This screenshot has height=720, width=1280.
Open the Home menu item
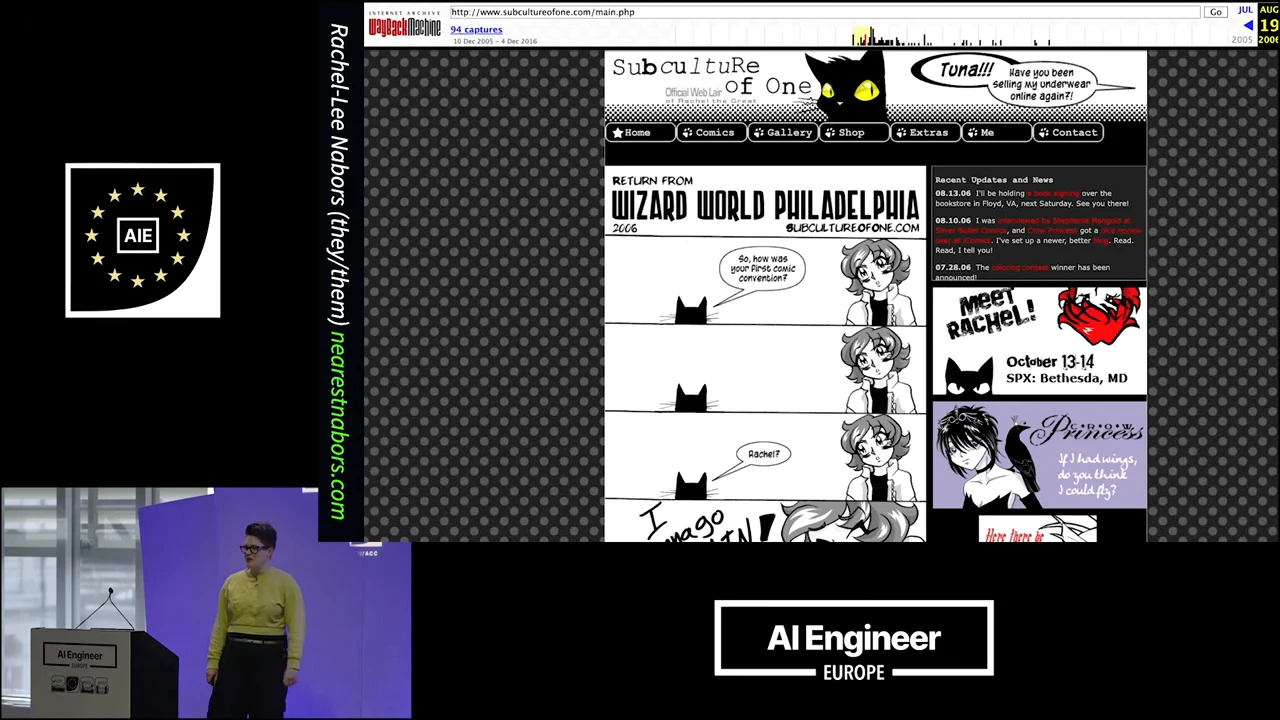click(x=640, y=132)
